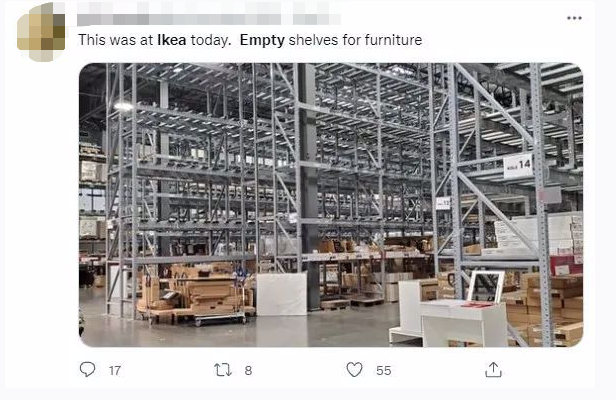Click the white panel leaning on pillar
616x400 pixels.
[281, 294]
